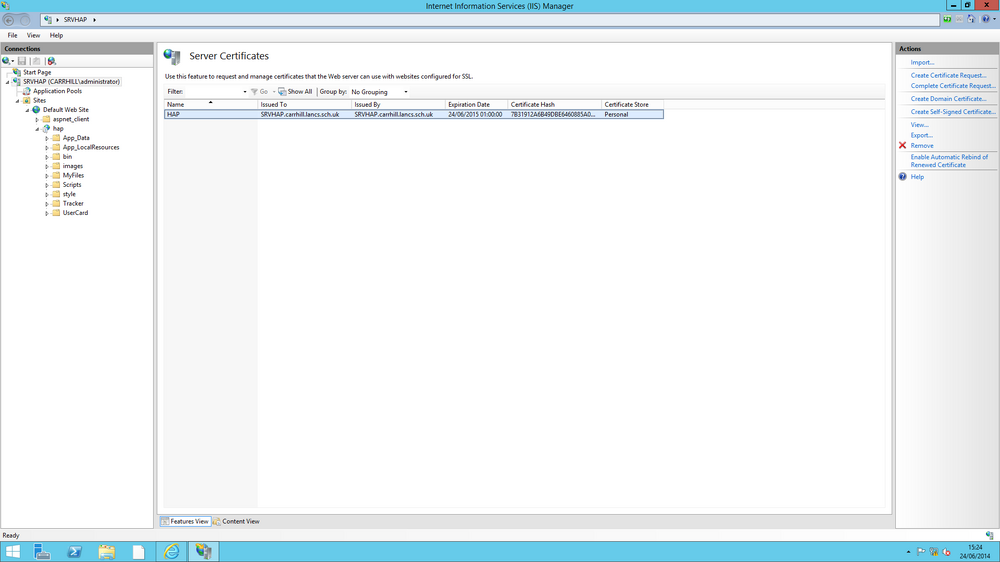Click the Default Web Site globe icon
The height and width of the screenshot is (562, 1000).
(x=36, y=110)
